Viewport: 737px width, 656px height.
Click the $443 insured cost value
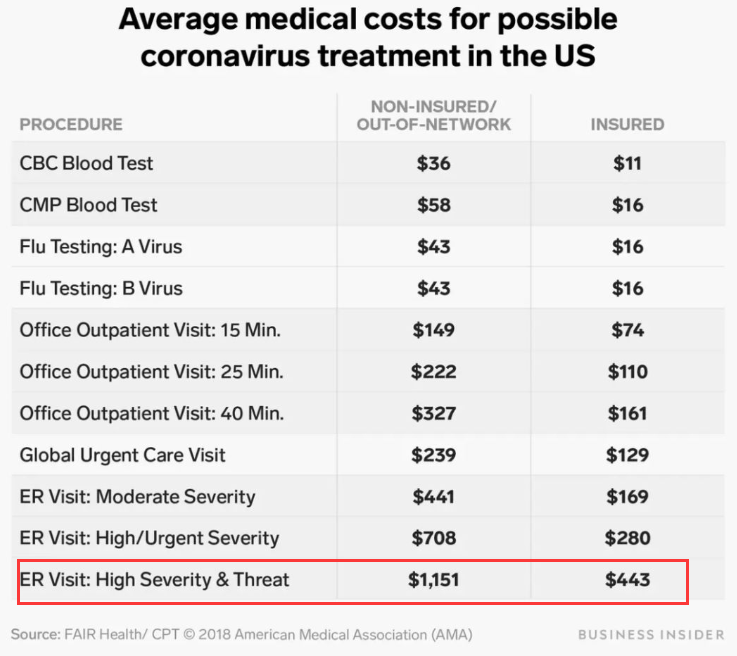pyautogui.click(x=627, y=580)
